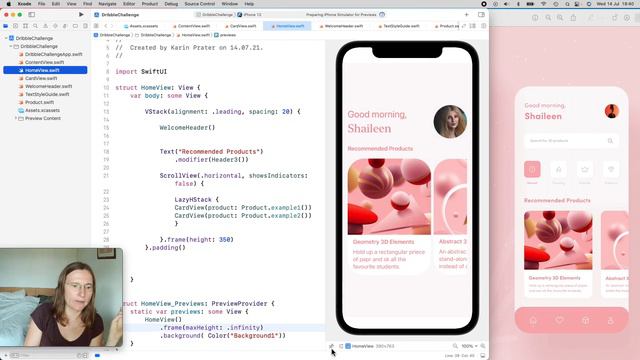Click the plus button in Xcode toolbar
The image size is (640, 360).
(x=467, y=15)
